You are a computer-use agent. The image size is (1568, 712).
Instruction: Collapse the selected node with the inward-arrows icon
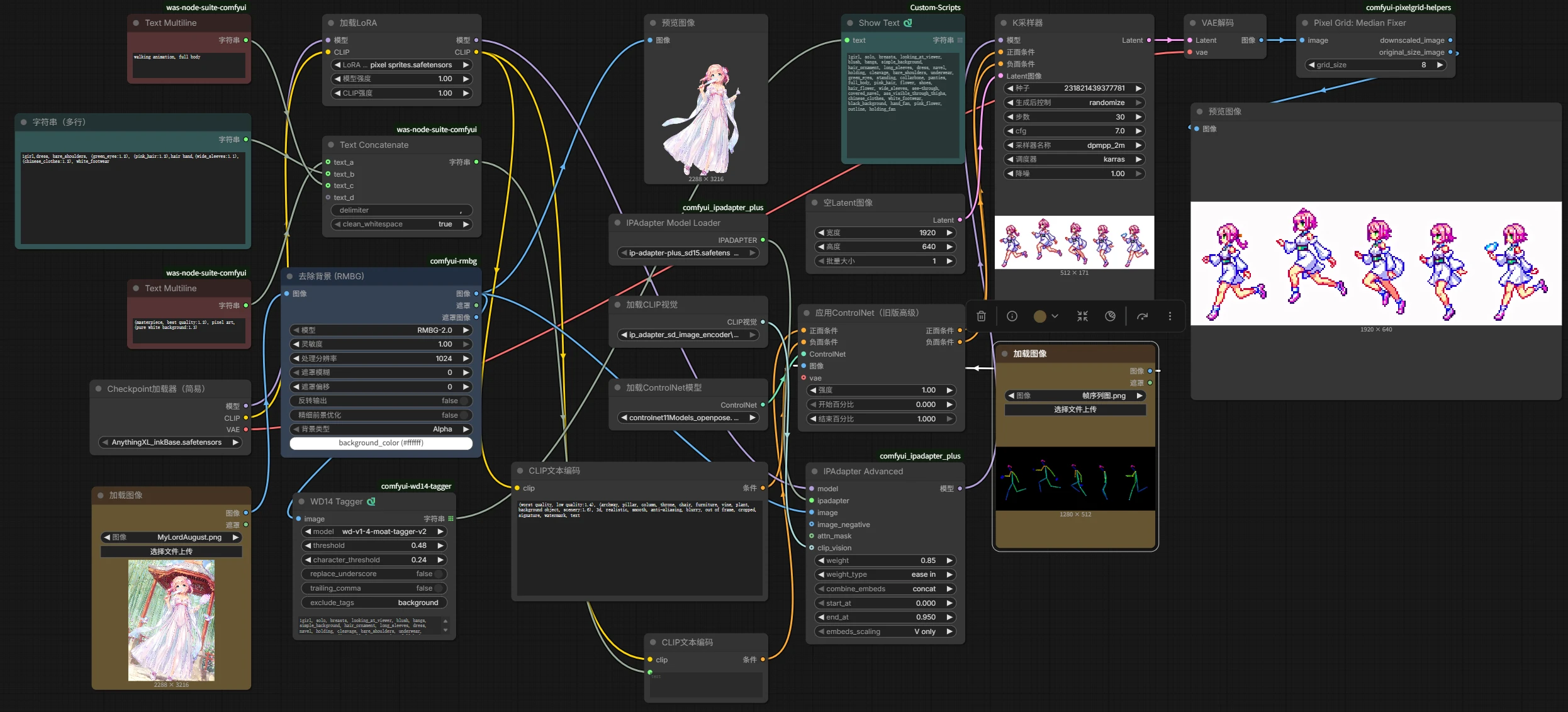[x=1082, y=316]
